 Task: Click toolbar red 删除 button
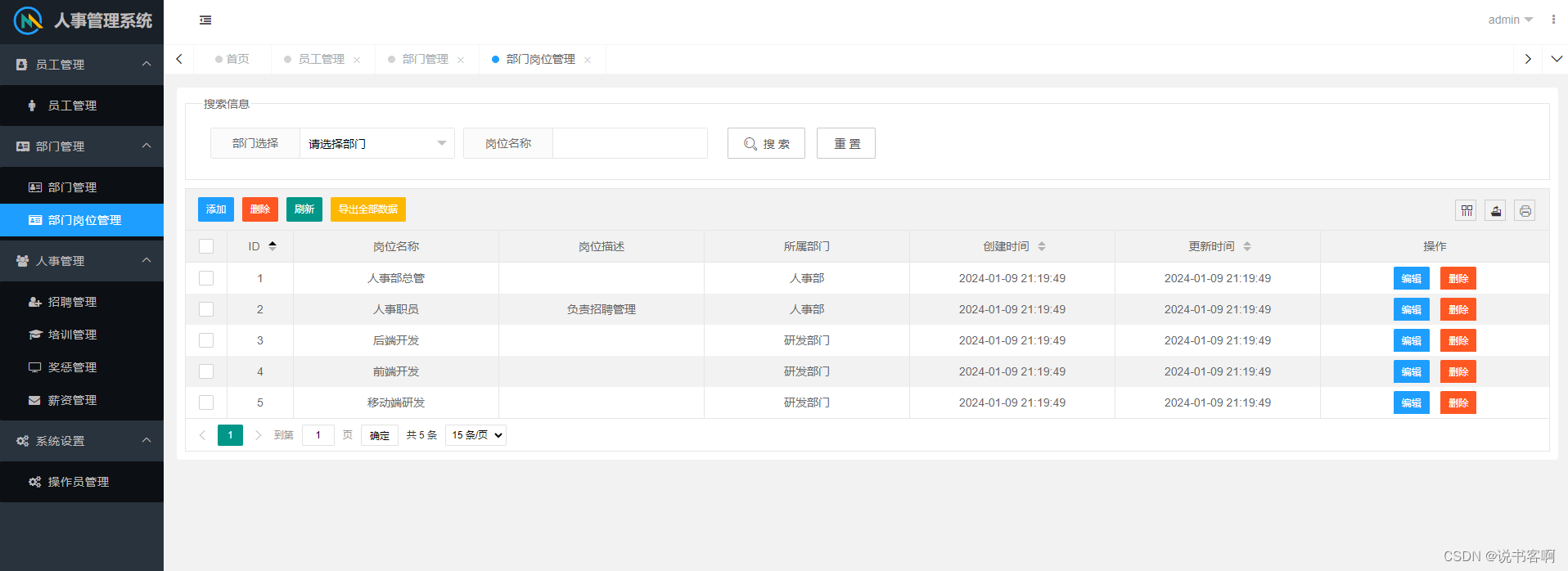pos(260,209)
